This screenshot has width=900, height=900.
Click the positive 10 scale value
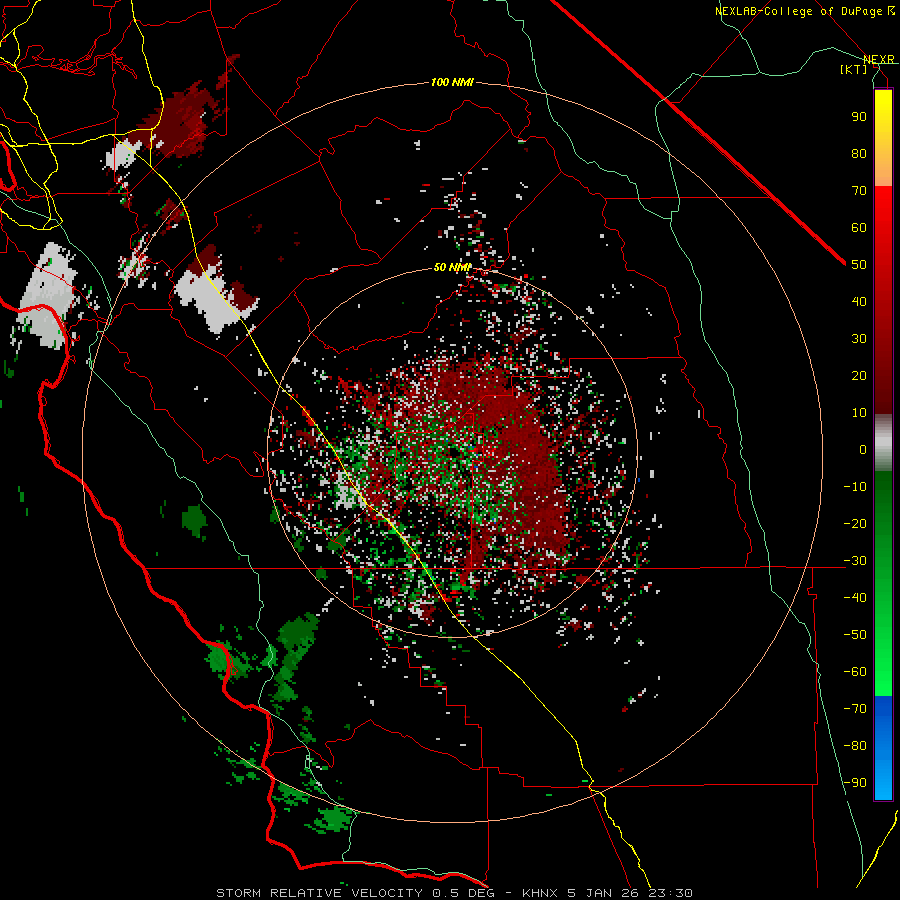tap(859, 413)
